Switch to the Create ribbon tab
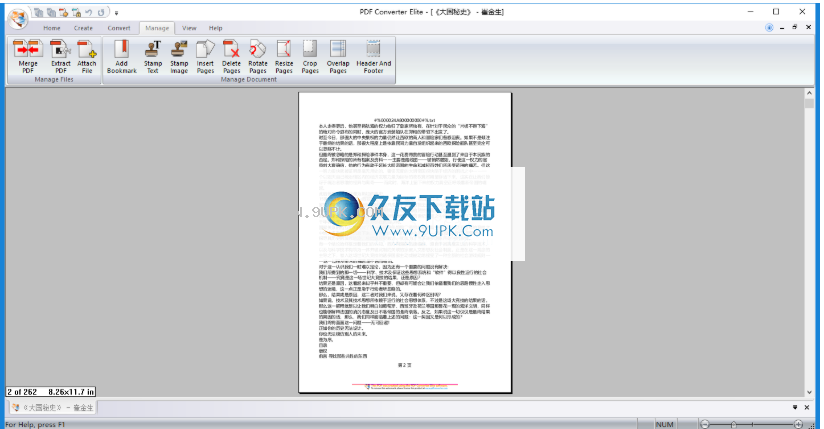 pyautogui.click(x=83, y=28)
